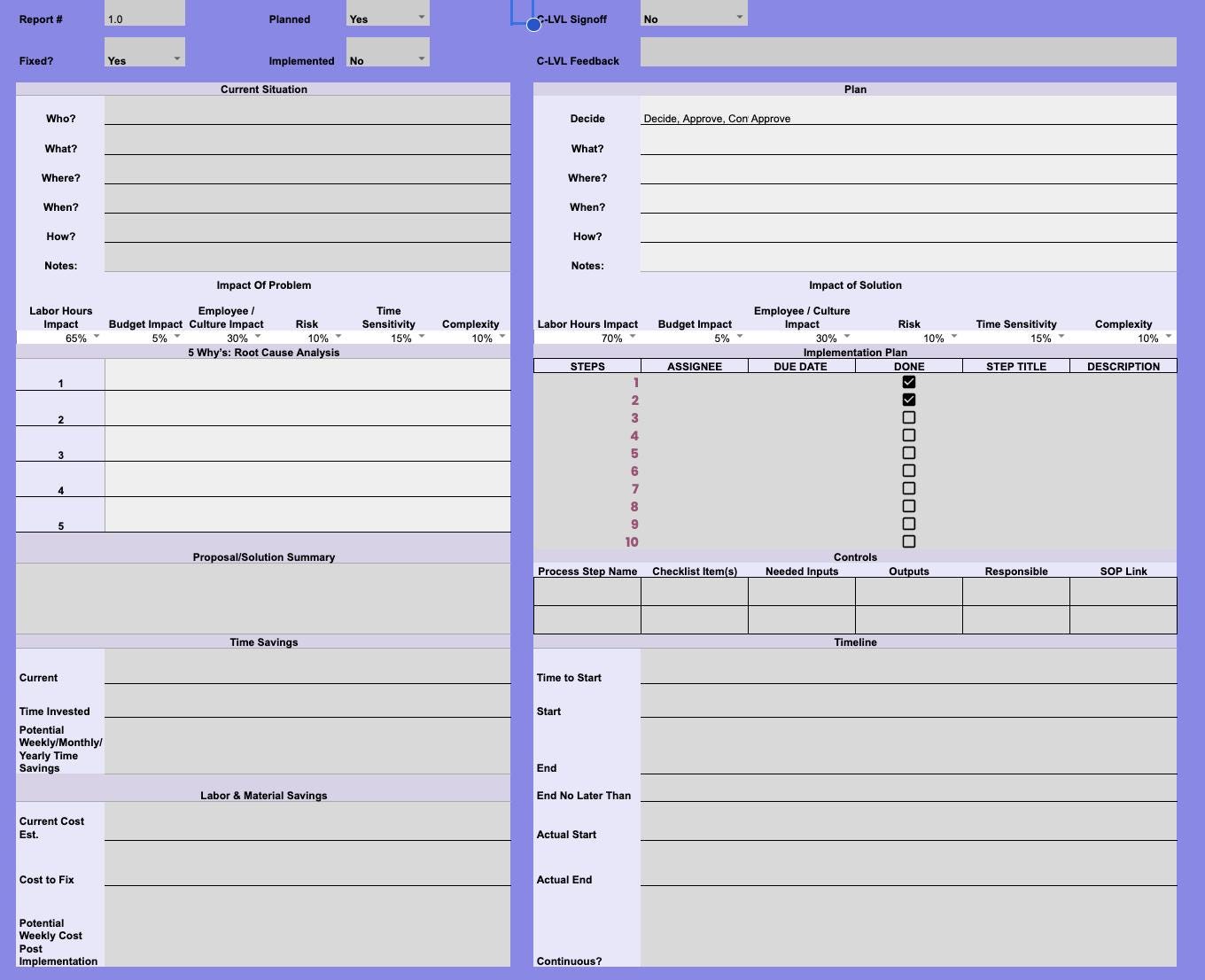This screenshot has height=980, width=1205.
Task: Click the C-LVL Feedback input field
Action: 908,51
